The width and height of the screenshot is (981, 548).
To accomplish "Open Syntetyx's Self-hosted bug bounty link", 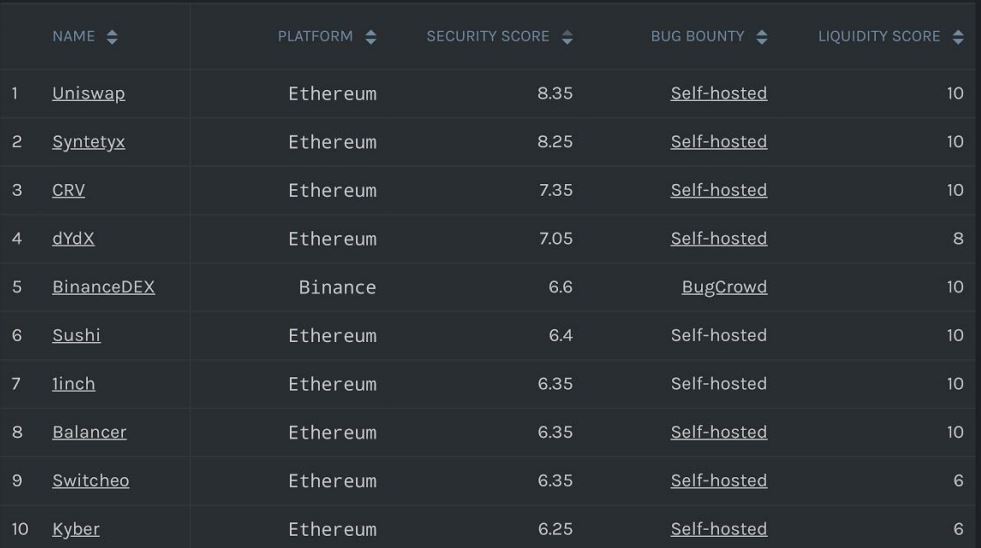I will click(719, 142).
